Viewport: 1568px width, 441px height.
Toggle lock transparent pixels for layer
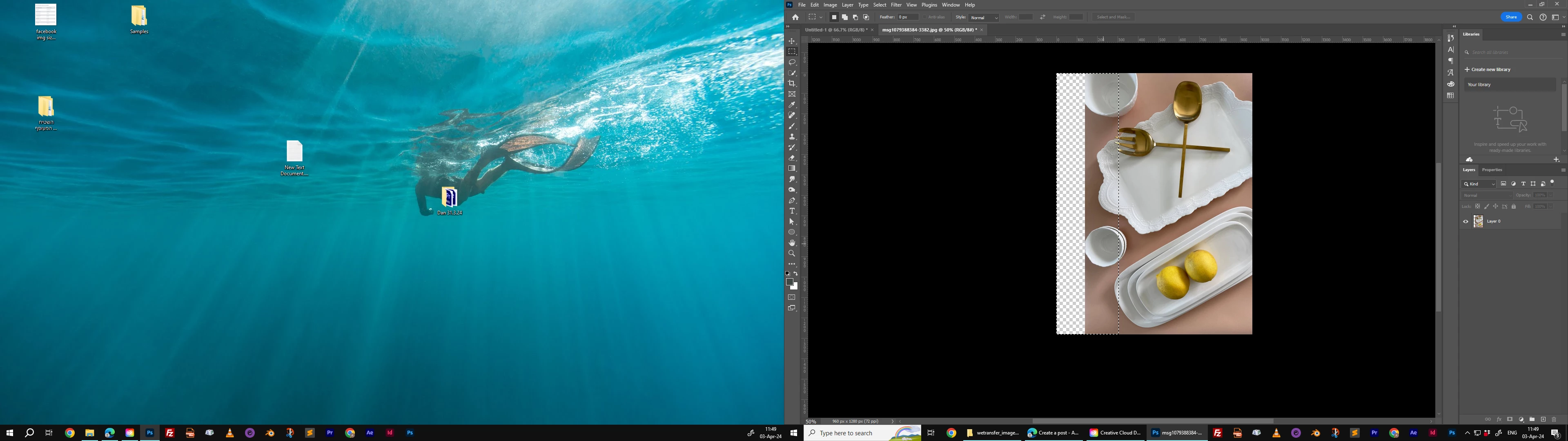1477,207
